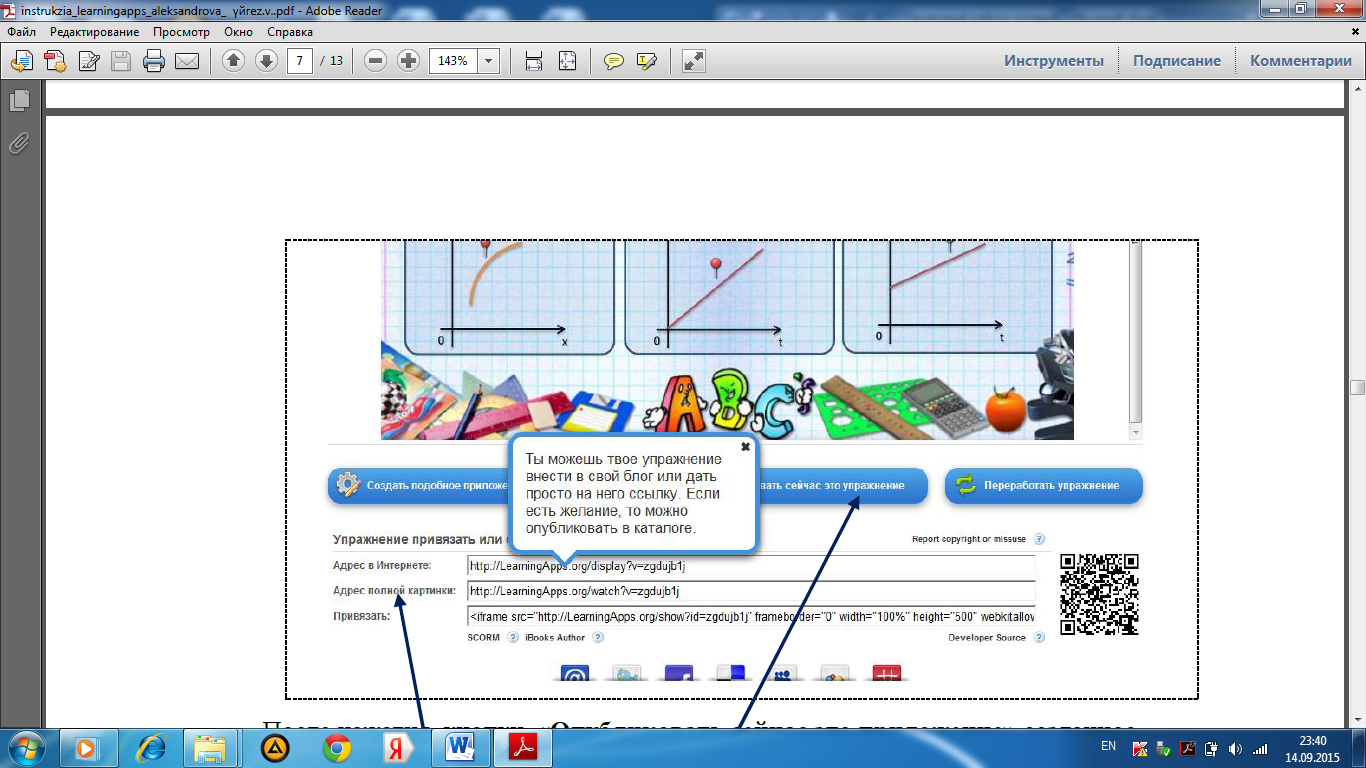Open Windows Explorer folder icon in taskbar
Viewport: 1366px width, 768px height.
[x=210, y=747]
